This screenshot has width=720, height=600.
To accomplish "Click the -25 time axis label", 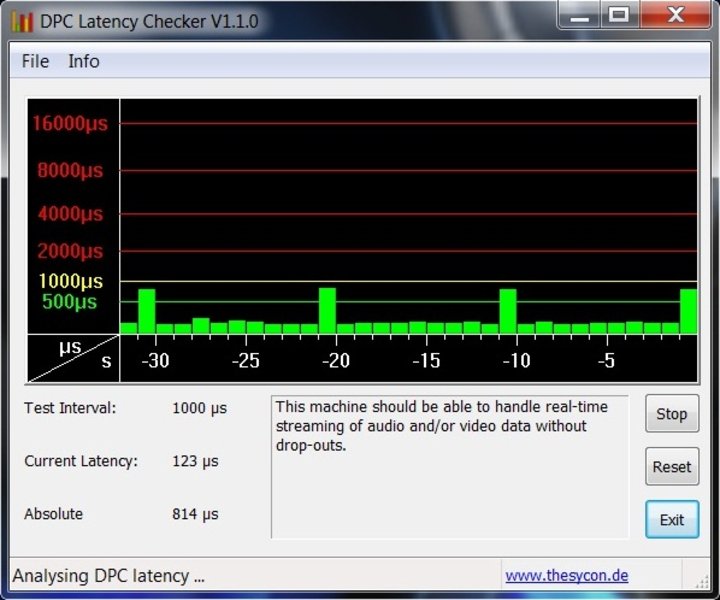I will click(x=246, y=361).
